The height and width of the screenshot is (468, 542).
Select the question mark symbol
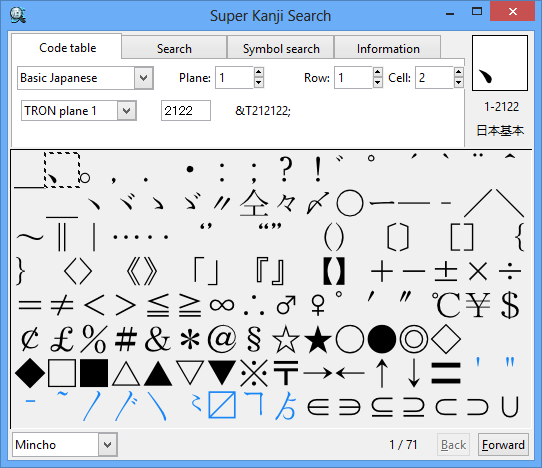point(286,169)
